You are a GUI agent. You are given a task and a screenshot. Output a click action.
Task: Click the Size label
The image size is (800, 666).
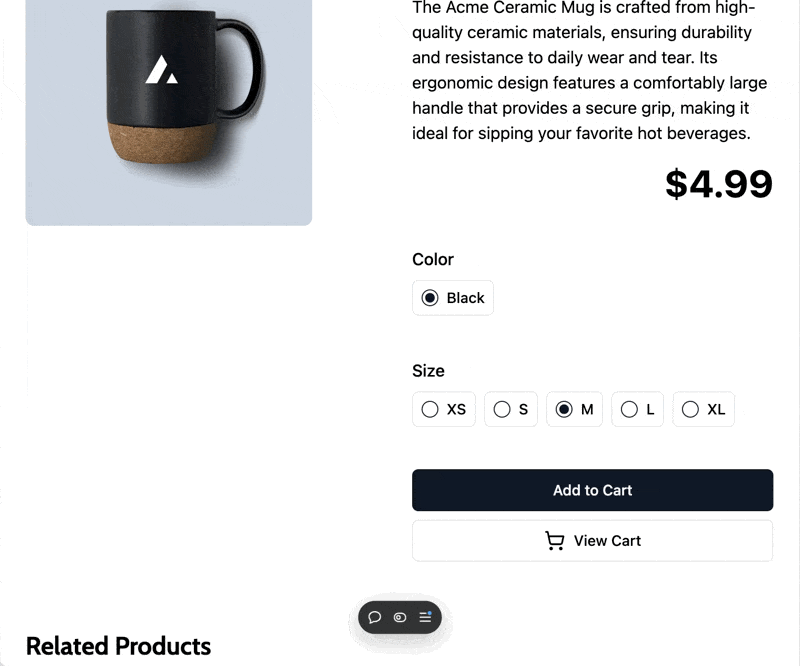(428, 371)
